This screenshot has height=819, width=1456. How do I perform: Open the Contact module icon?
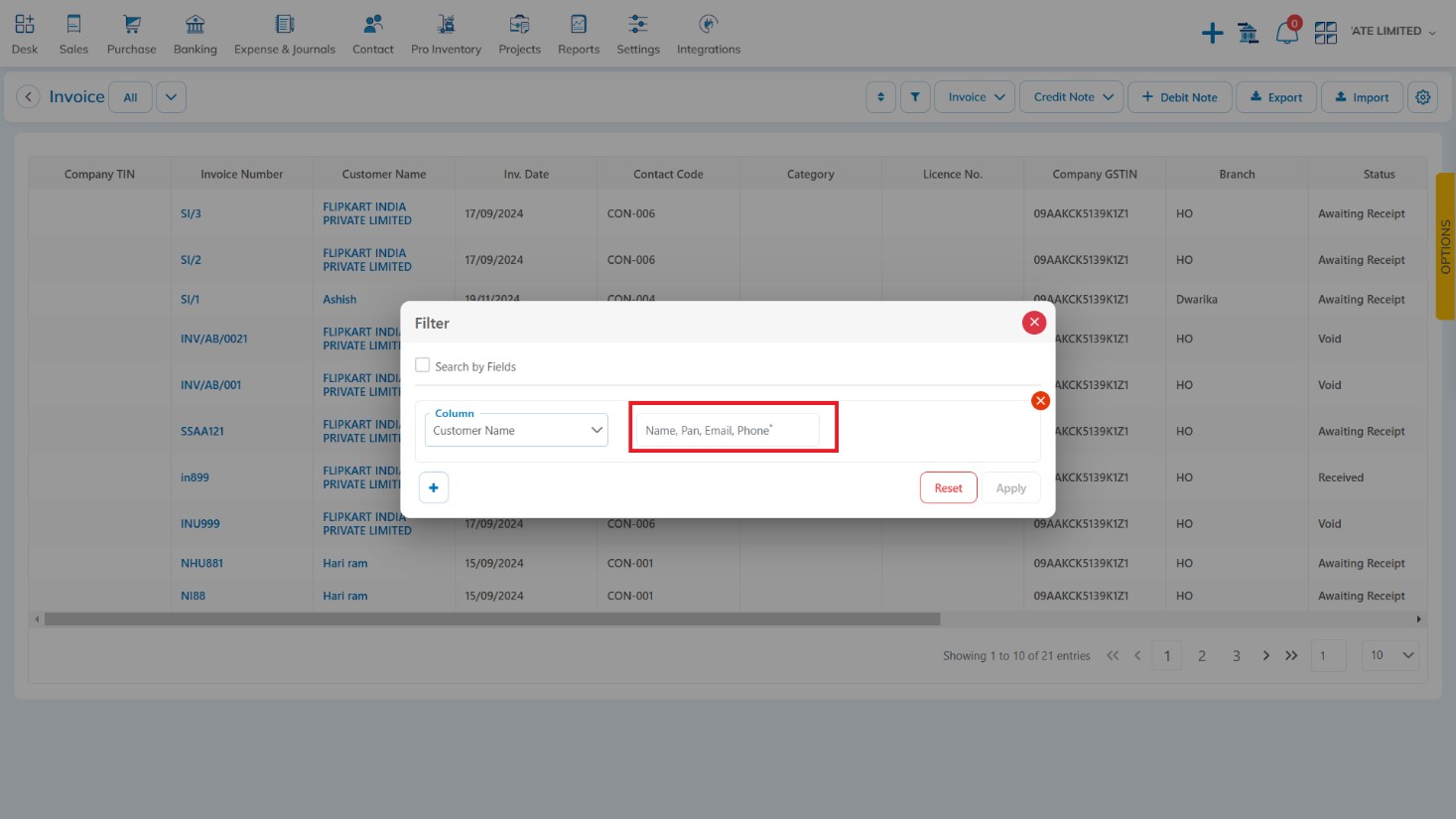pyautogui.click(x=373, y=33)
